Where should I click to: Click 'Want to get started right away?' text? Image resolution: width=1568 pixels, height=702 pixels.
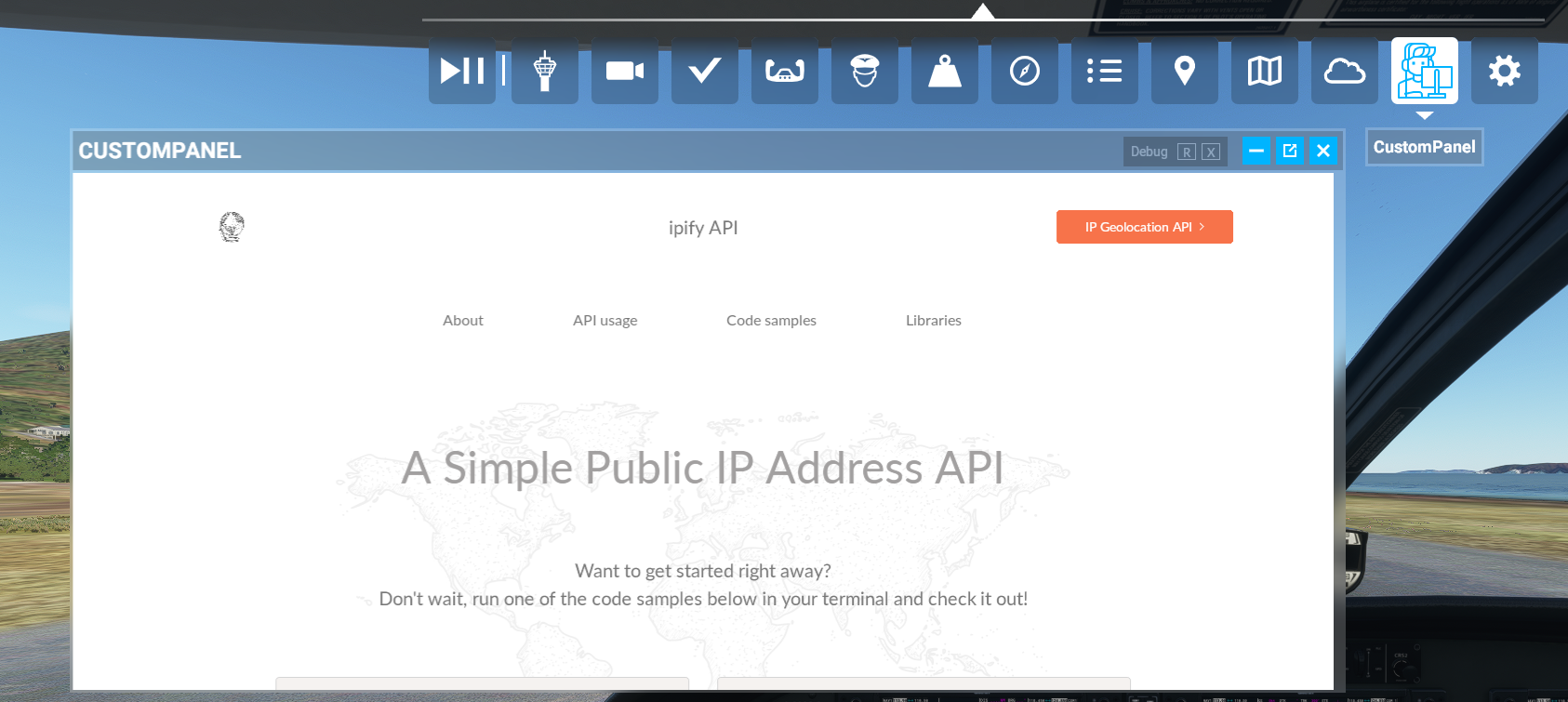click(x=703, y=571)
